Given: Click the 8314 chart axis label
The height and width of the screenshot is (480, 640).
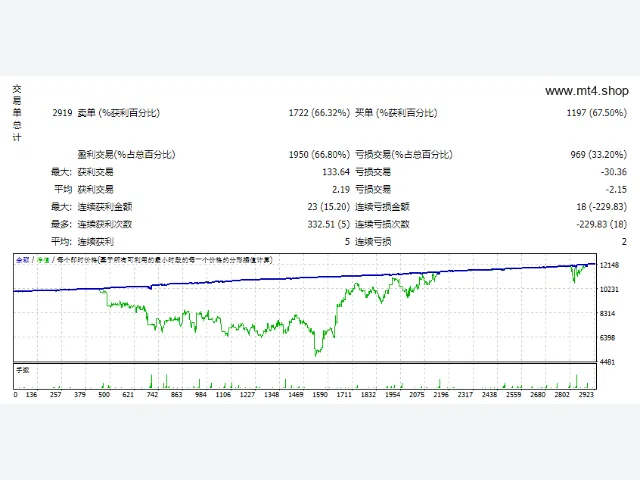Looking at the screenshot, I should (x=608, y=313).
